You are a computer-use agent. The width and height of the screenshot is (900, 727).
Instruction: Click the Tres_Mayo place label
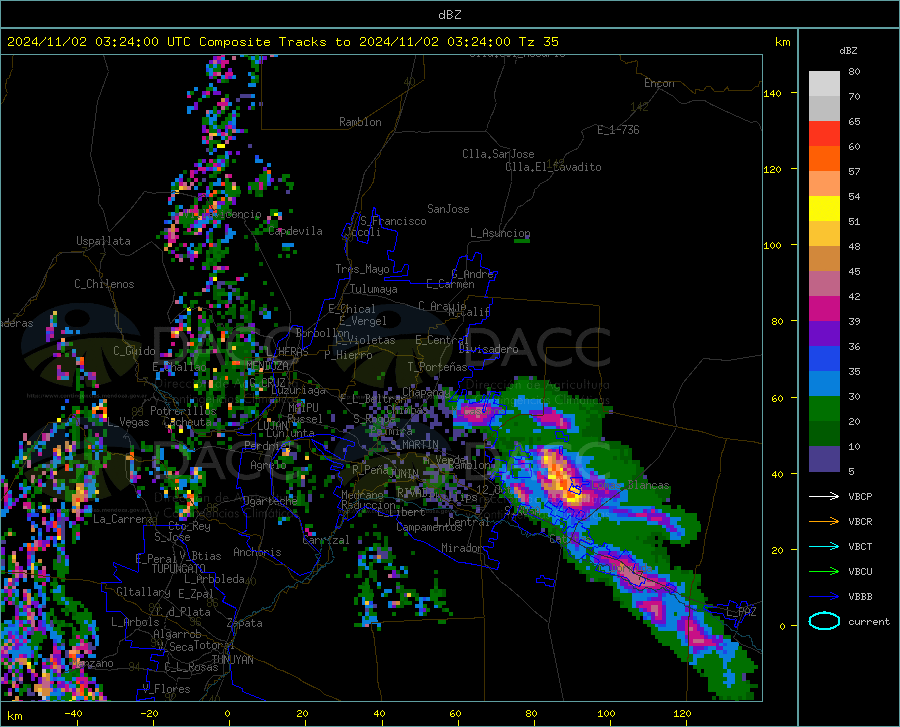click(x=362, y=269)
